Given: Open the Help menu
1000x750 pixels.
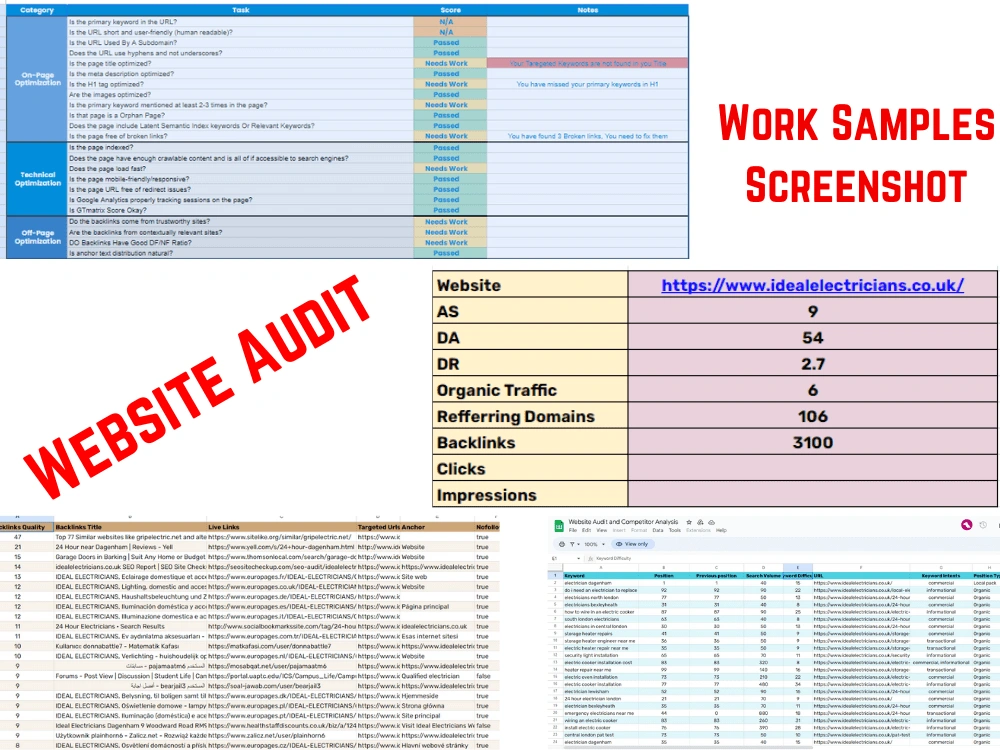Looking at the screenshot, I should pyautogui.click(x=721, y=530).
